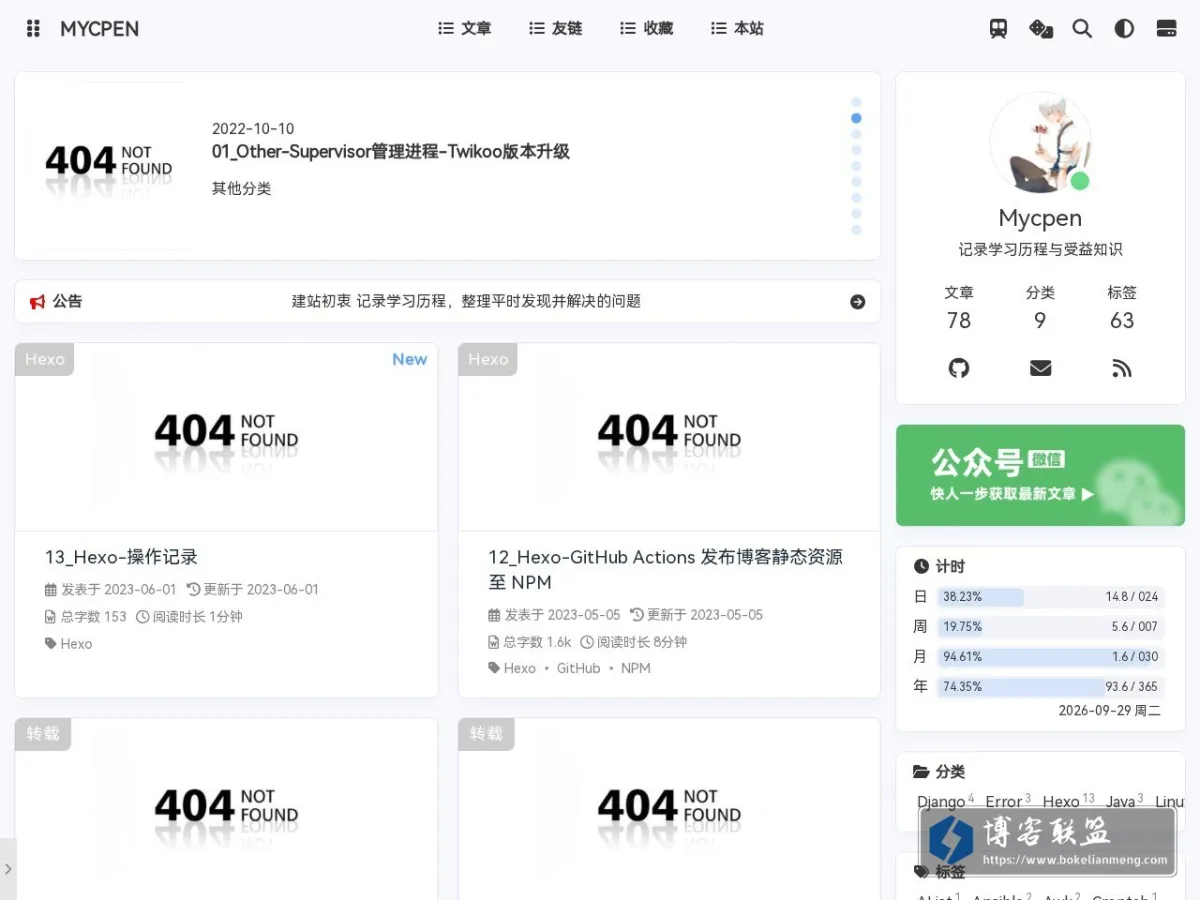Open the 友链 menu

coord(556,29)
